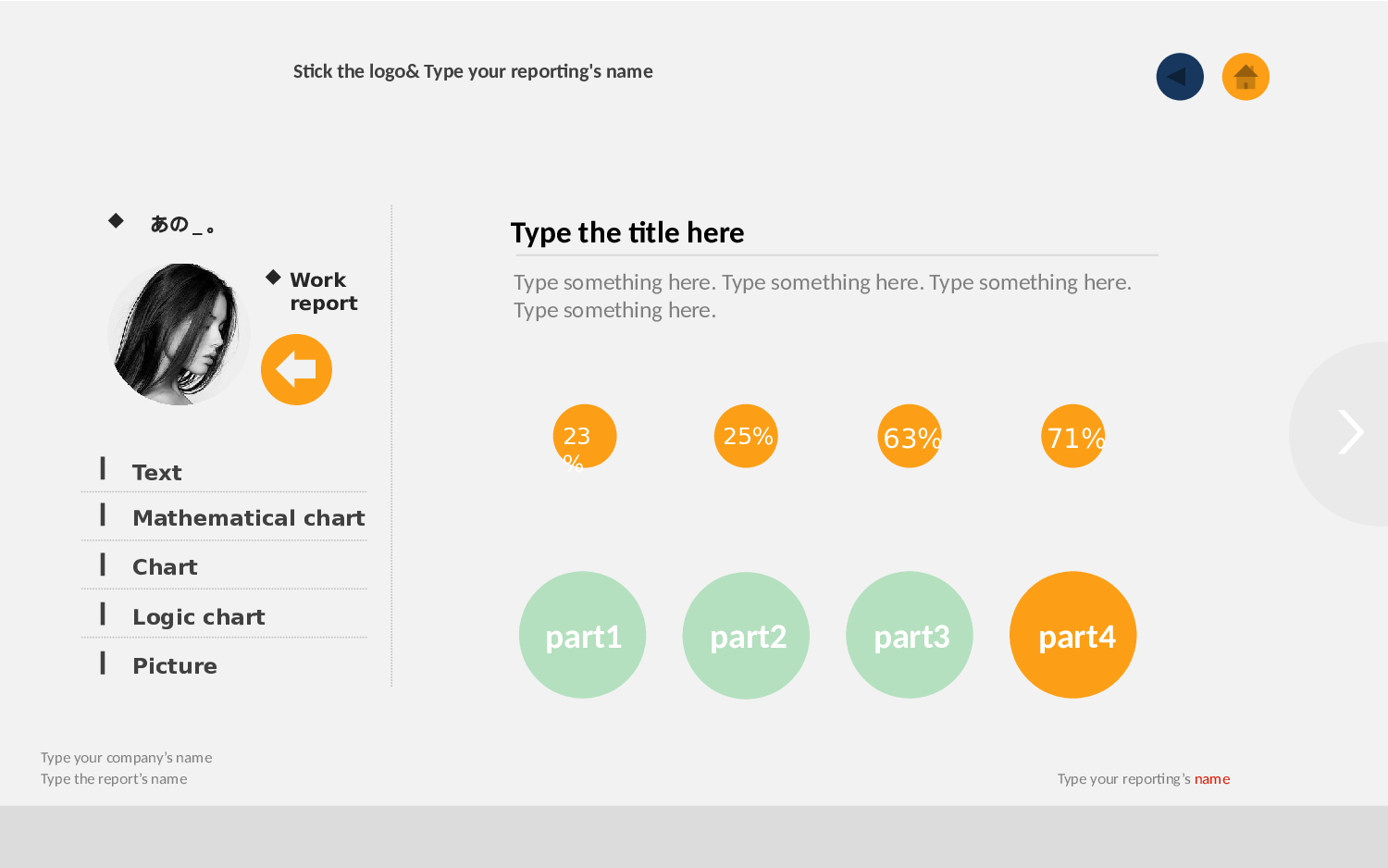Image resolution: width=1388 pixels, height=868 pixels.
Task: Click the 25% orange circle
Action: (x=746, y=436)
